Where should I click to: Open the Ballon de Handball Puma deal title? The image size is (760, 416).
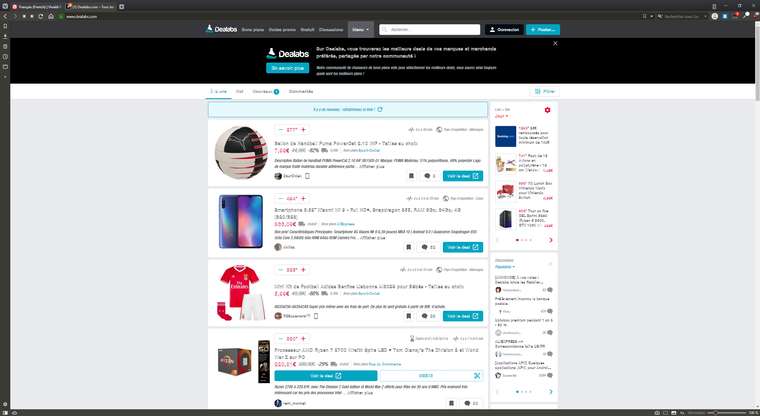pyautogui.click(x=346, y=143)
